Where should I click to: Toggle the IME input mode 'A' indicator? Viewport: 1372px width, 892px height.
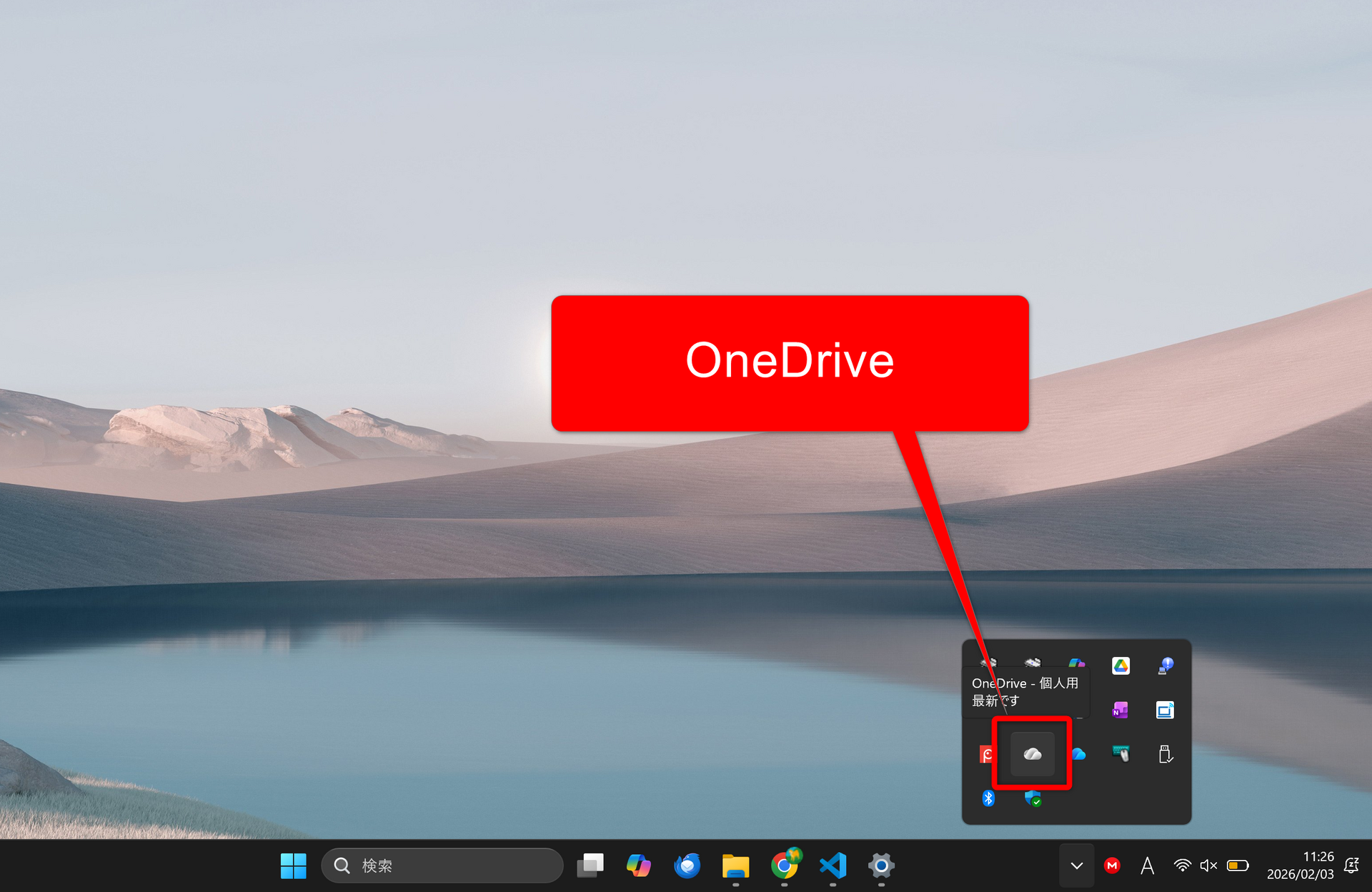click(1147, 866)
